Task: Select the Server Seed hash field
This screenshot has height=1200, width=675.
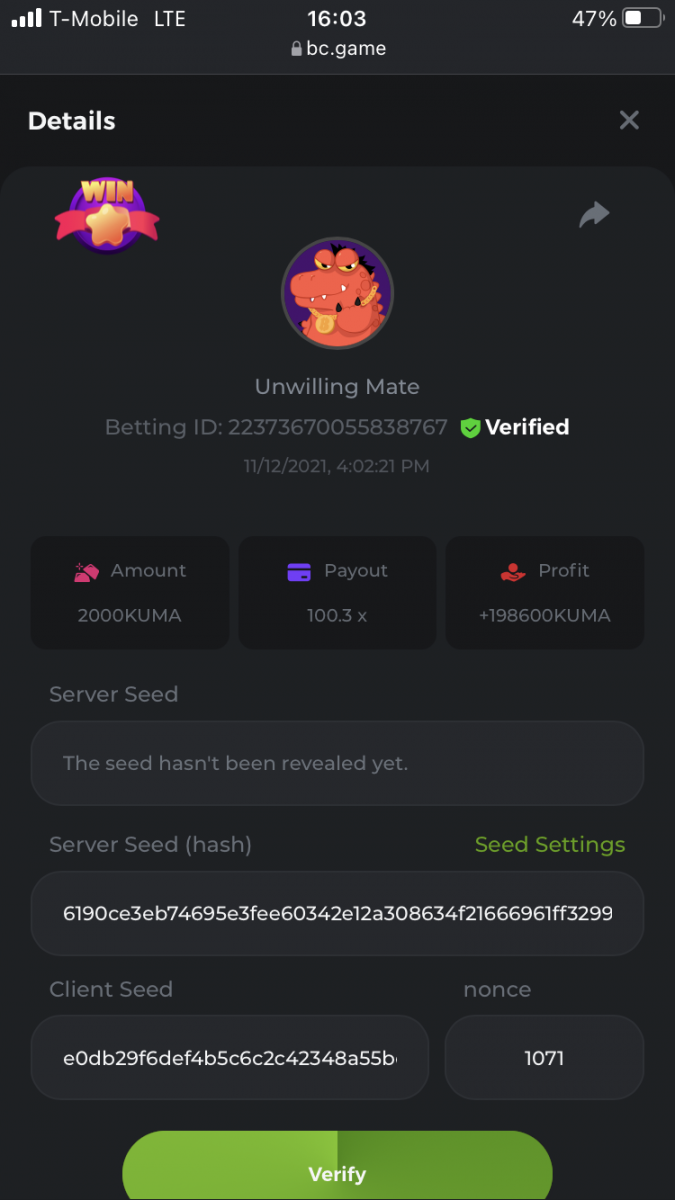Action: (337, 913)
